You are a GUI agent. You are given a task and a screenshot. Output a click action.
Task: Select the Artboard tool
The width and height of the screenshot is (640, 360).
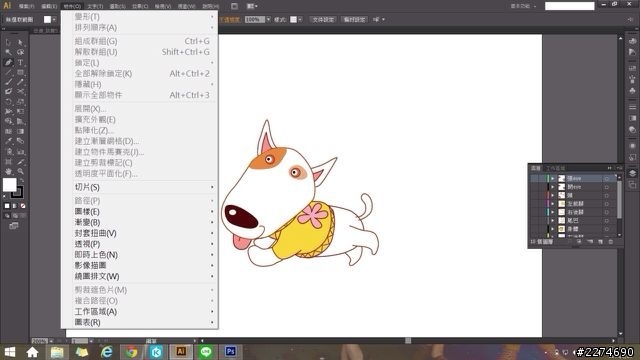[x=8, y=162]
